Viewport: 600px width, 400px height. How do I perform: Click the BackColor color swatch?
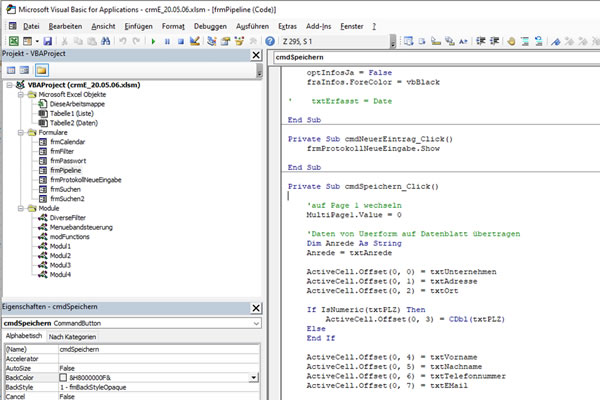[x=63, y=378]
